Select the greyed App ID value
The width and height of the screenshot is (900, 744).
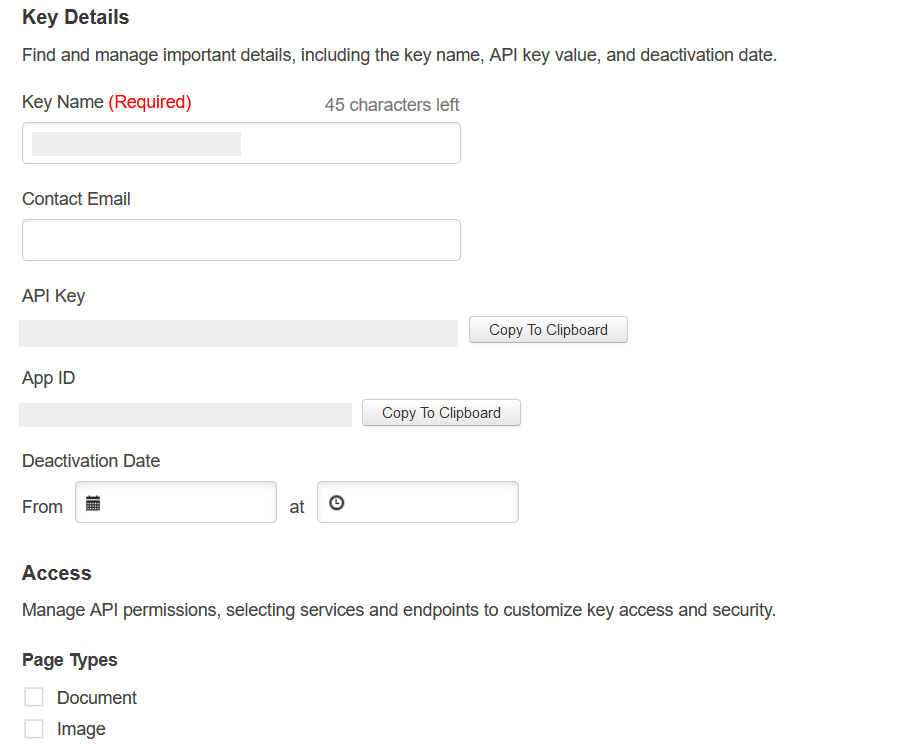(x=185, y=415)
